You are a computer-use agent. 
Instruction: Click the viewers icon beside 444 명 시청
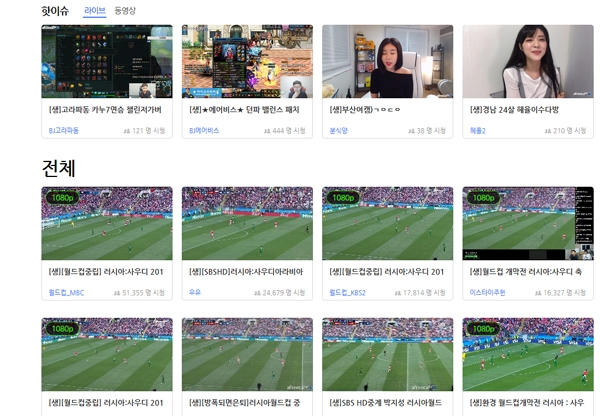pos(267,131)
